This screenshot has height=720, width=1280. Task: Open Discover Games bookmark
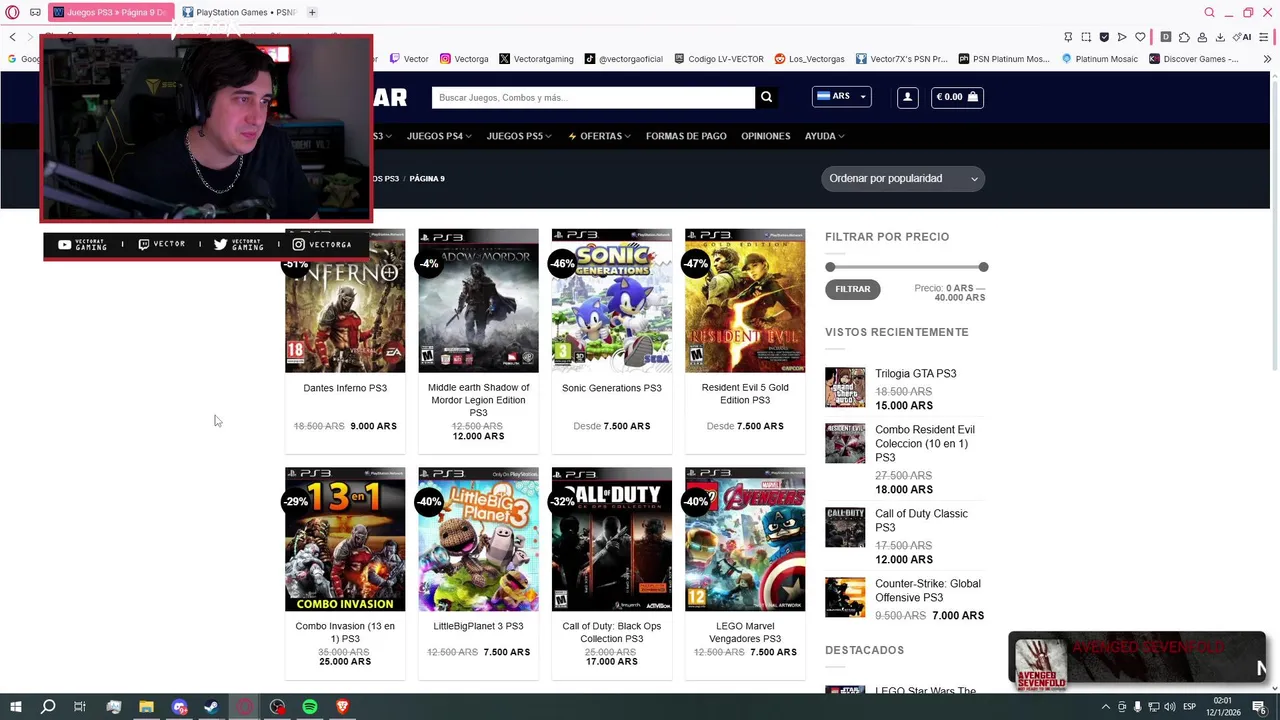(1193, 59)
